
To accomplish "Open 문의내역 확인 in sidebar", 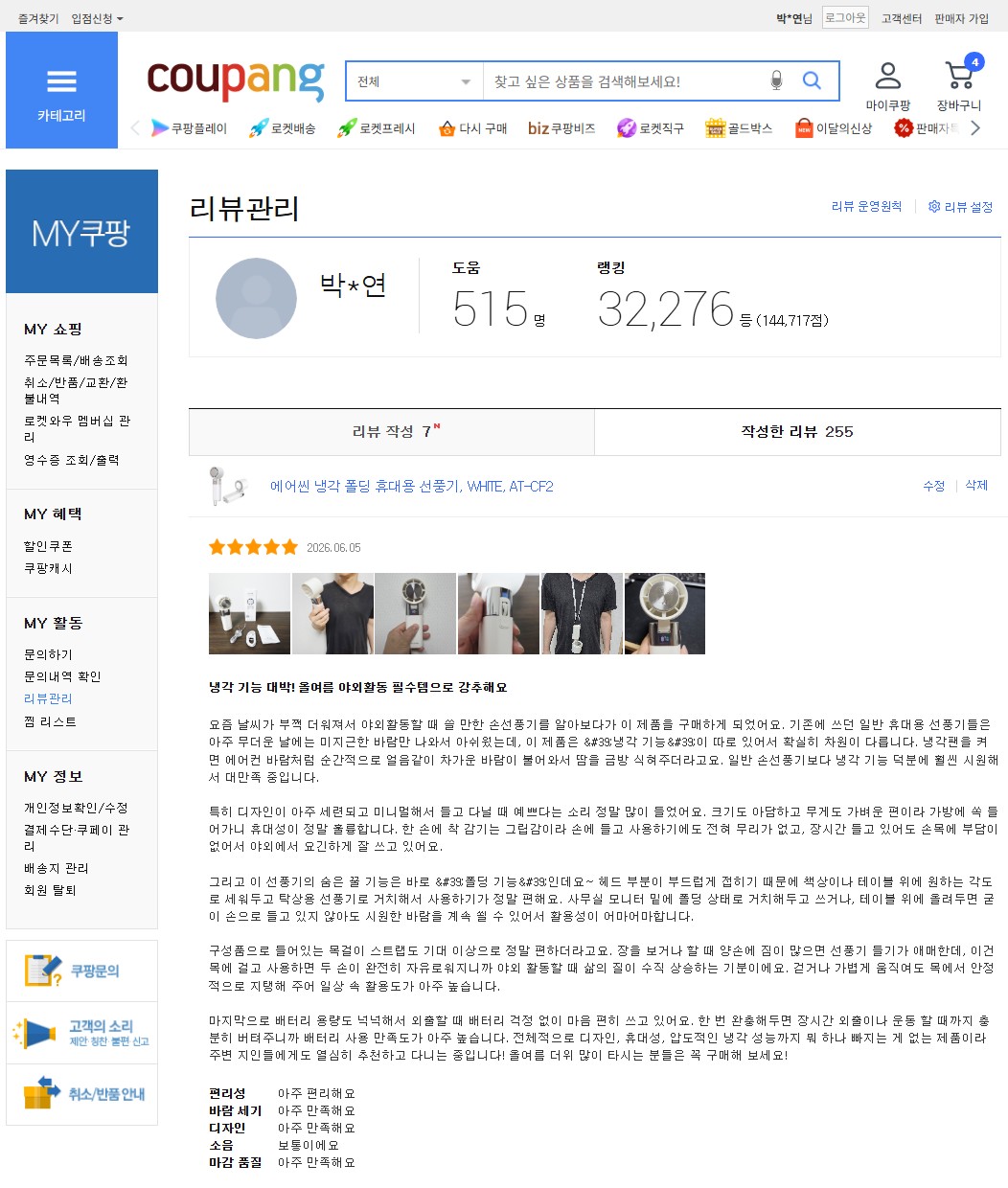I will (62, 676).
